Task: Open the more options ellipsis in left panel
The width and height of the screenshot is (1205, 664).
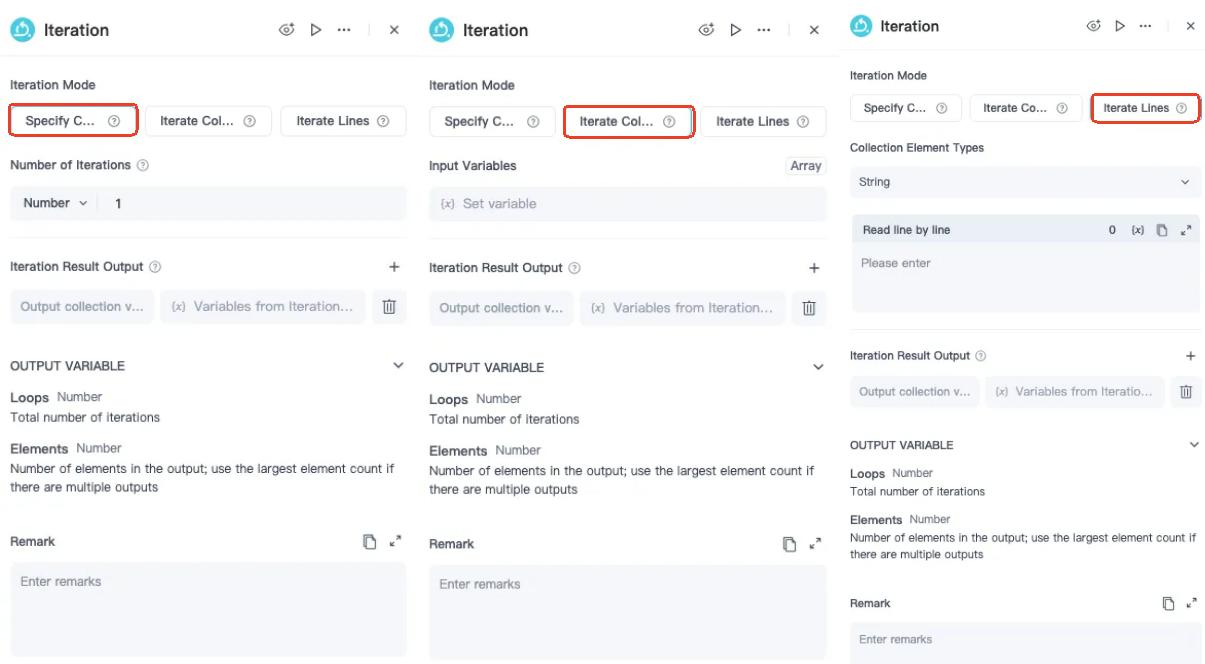Action: 344,30
